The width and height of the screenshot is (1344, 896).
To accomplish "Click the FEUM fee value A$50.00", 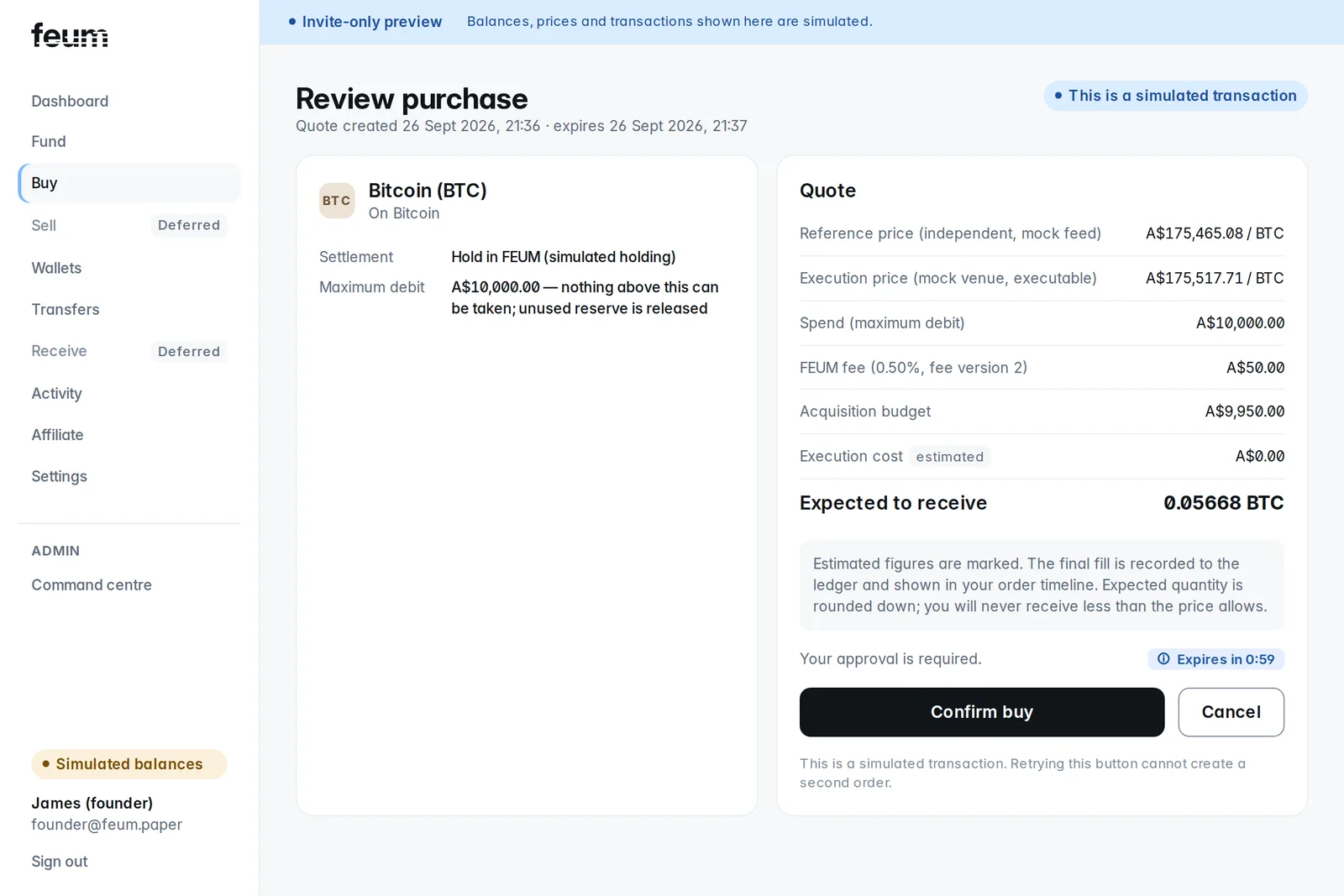I will (x=1255, y=368).
